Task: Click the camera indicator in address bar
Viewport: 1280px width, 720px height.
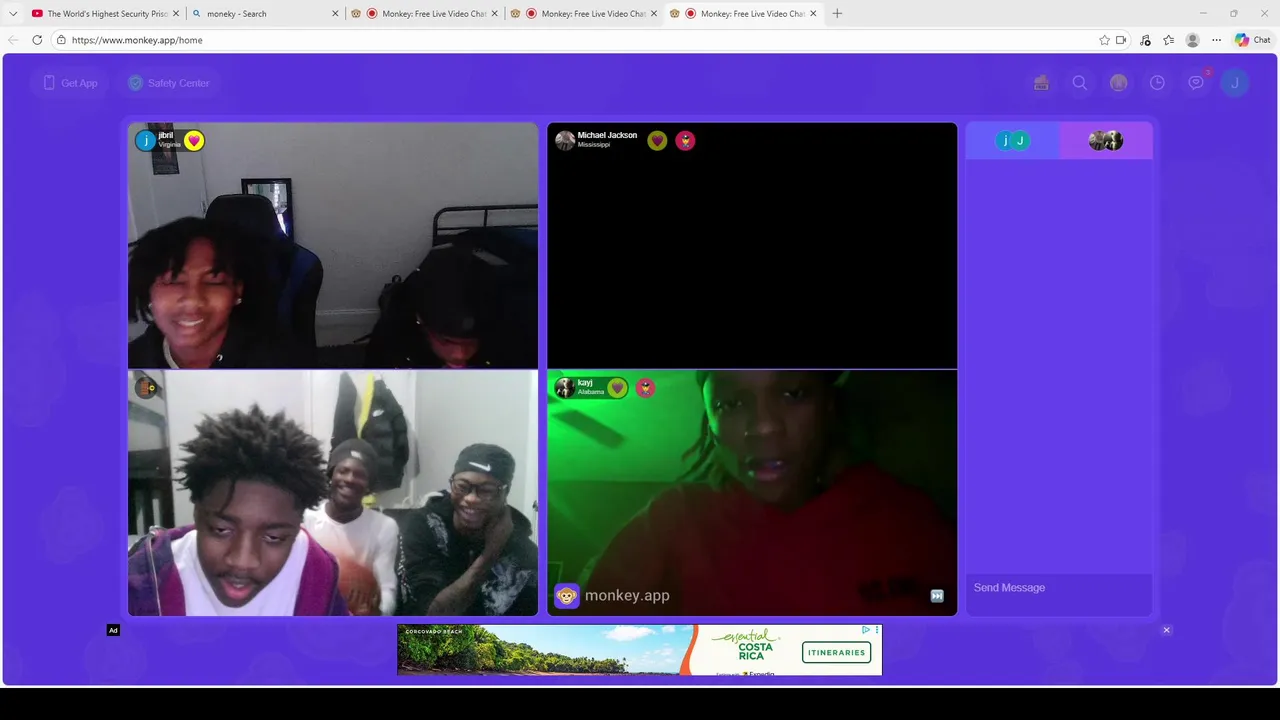Action: [x=1121, y=40]
